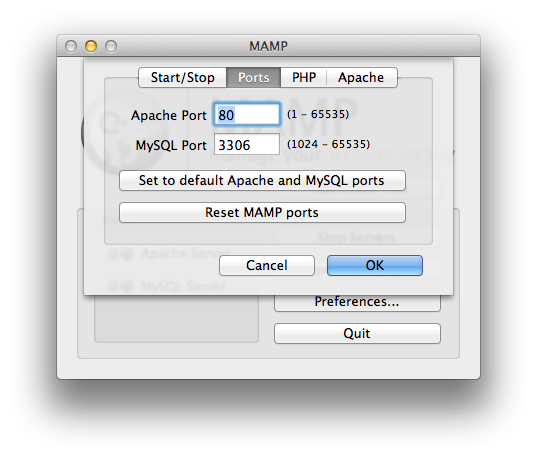Go to the Apache tab
The width and height of the screenshot is (537, 458).
(x=362, y=77)
